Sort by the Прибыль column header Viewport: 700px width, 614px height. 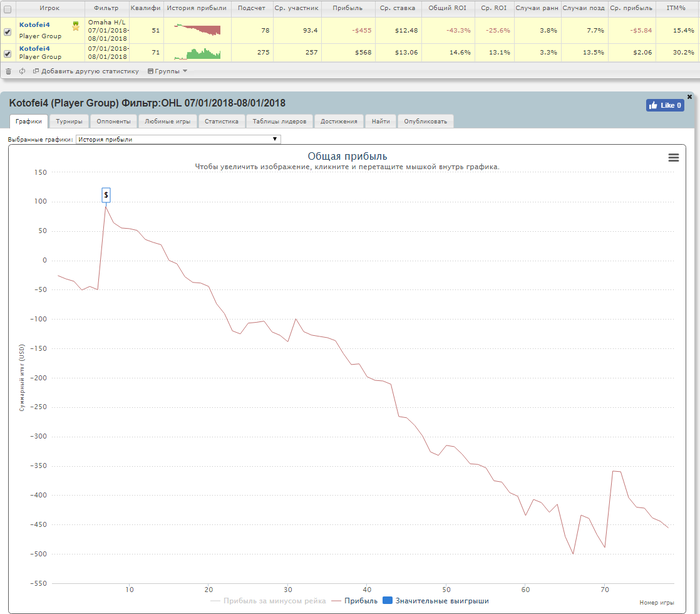(347, 8)
